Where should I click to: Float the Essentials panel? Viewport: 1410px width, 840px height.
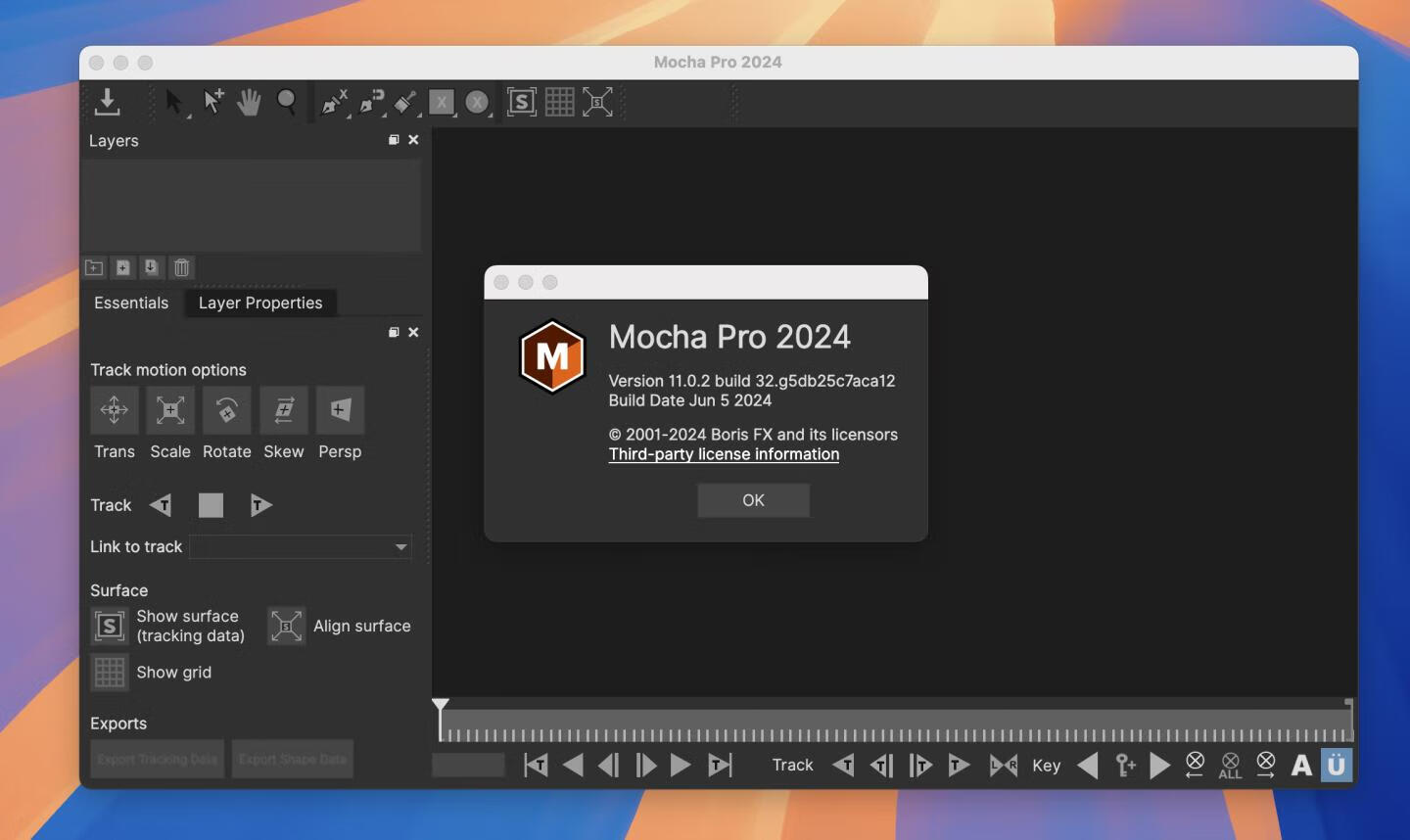pyautogui.click(x=394, y=332)
